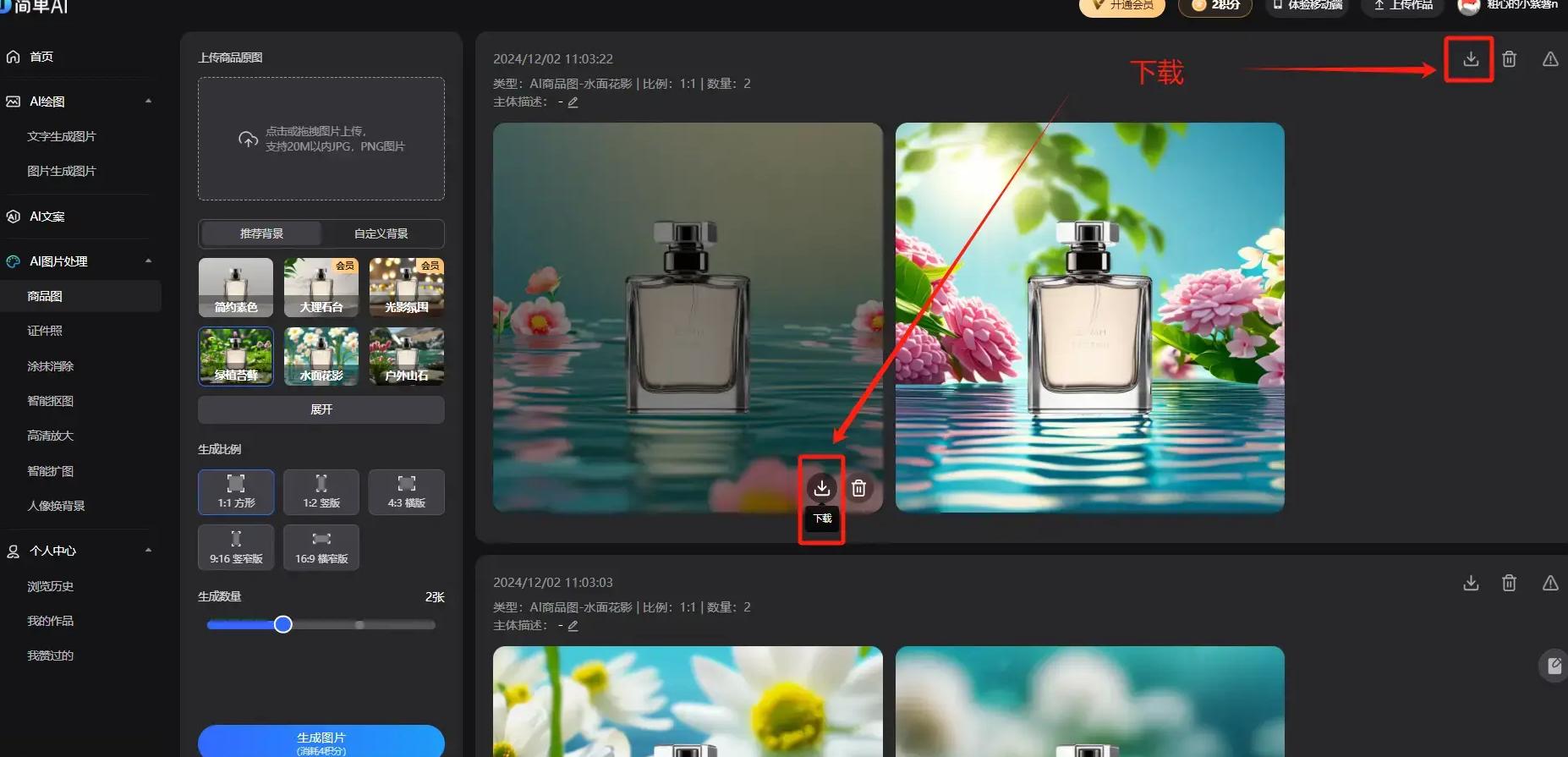Viewport: 1568px width, 757px height.
Task: Select 4:3 横版 ratio
Action: 407,492
